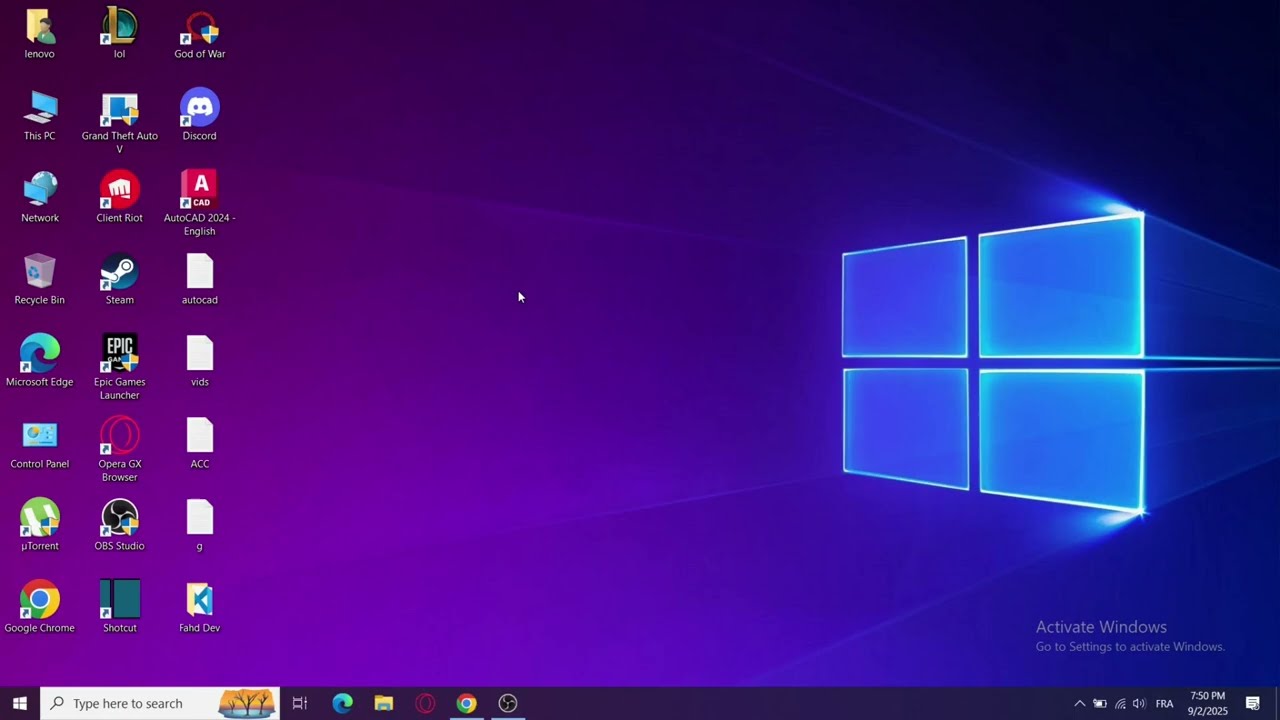Screen dimensions: 1280x720
Task: Open Task View on the taskbar
Action: 300,703
